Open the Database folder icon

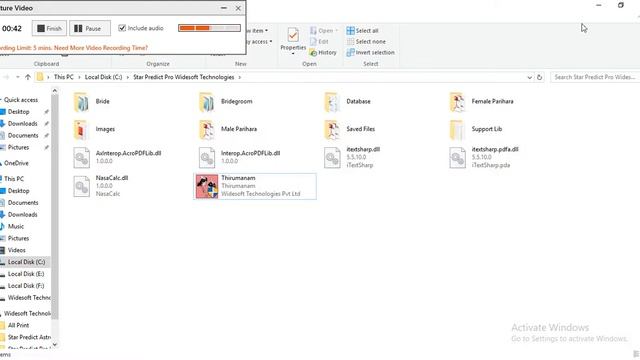click(331, 102)
